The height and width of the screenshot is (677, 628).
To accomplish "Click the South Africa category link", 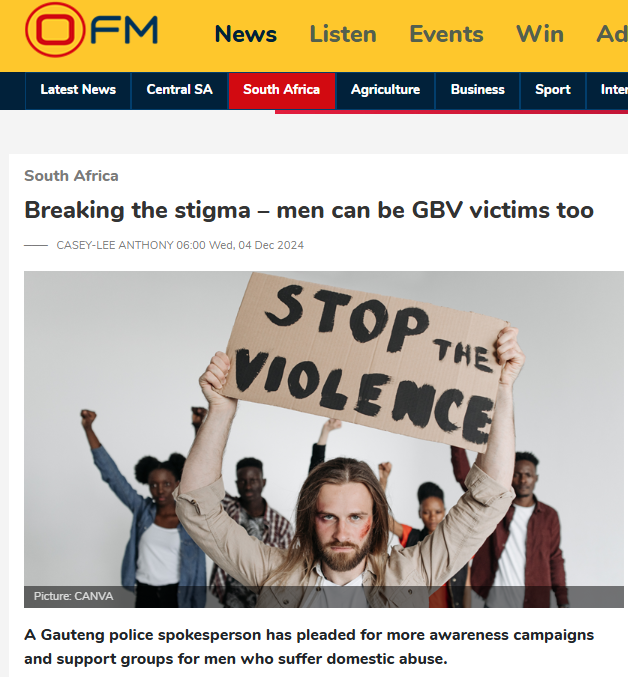I will point(71,176).
